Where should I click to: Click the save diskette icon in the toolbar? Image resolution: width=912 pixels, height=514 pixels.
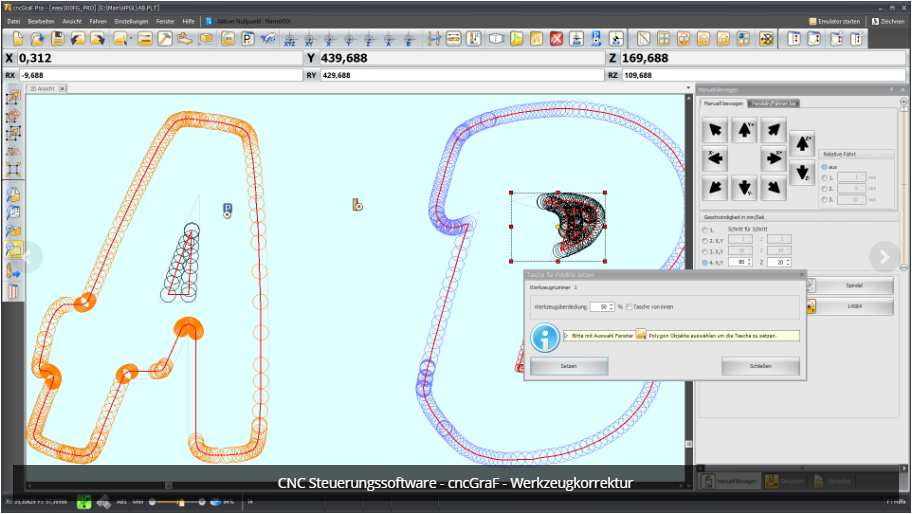point(57,38)
